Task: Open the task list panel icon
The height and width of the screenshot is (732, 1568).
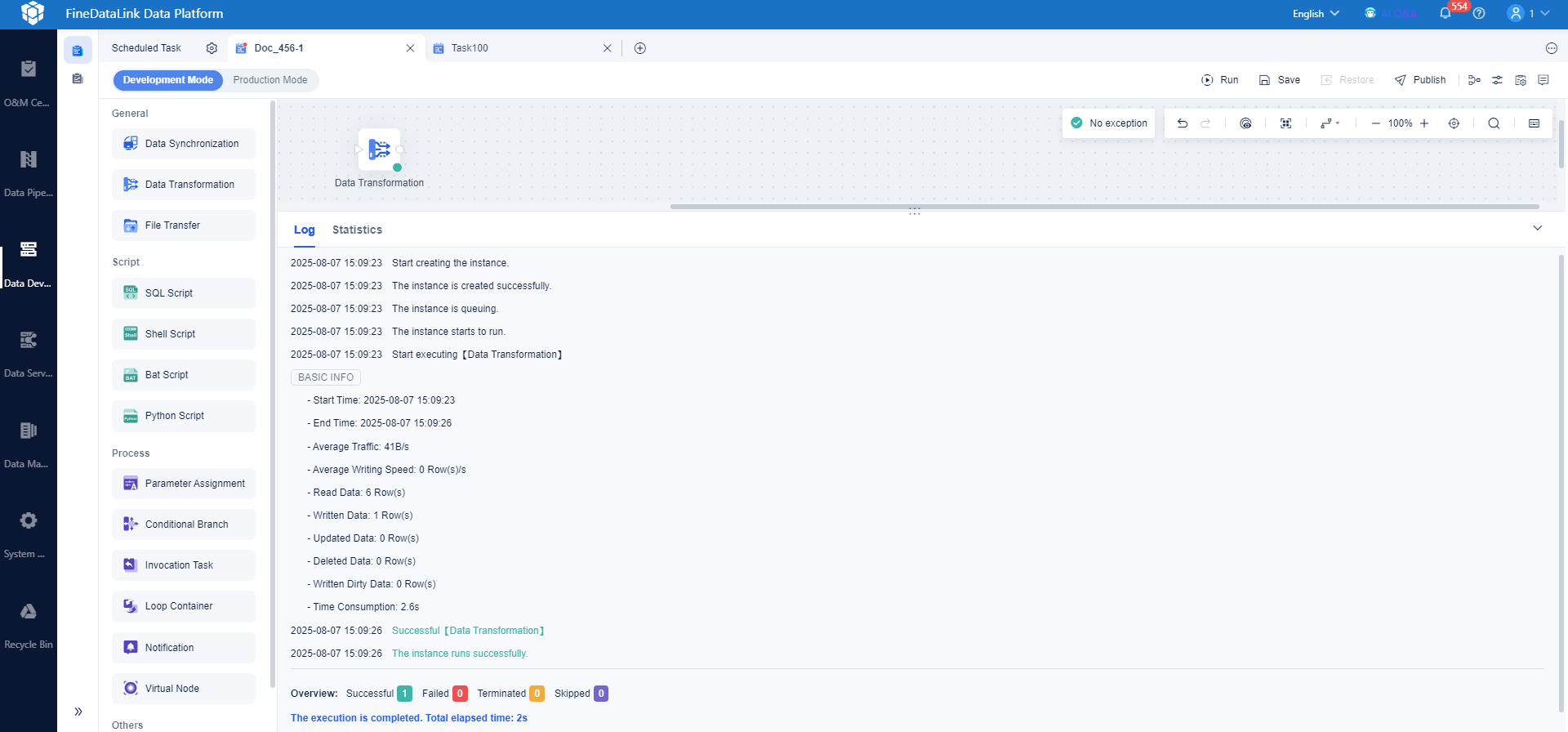Action: (78, 51)
